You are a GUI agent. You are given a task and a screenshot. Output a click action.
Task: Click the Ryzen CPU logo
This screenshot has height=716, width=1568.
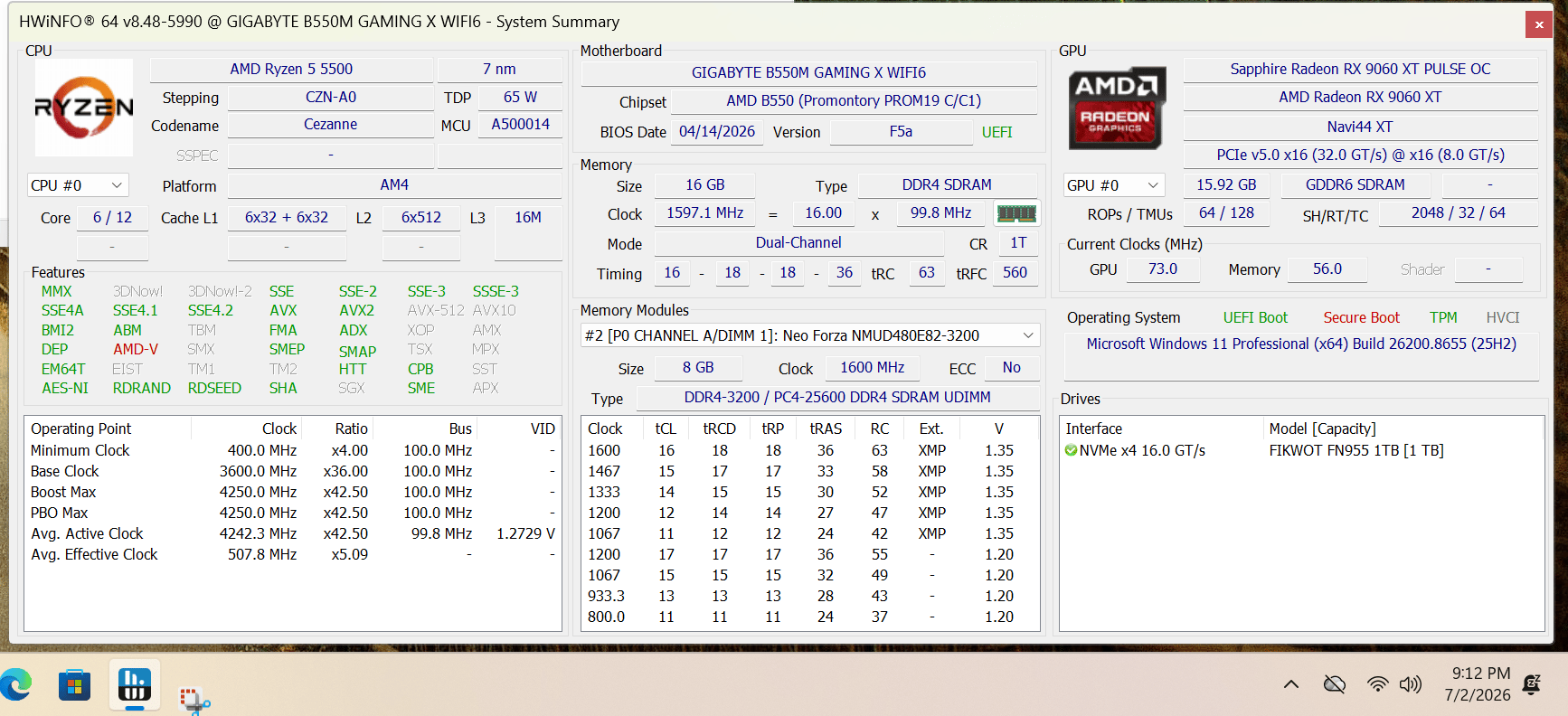click(x=84, y=108)
